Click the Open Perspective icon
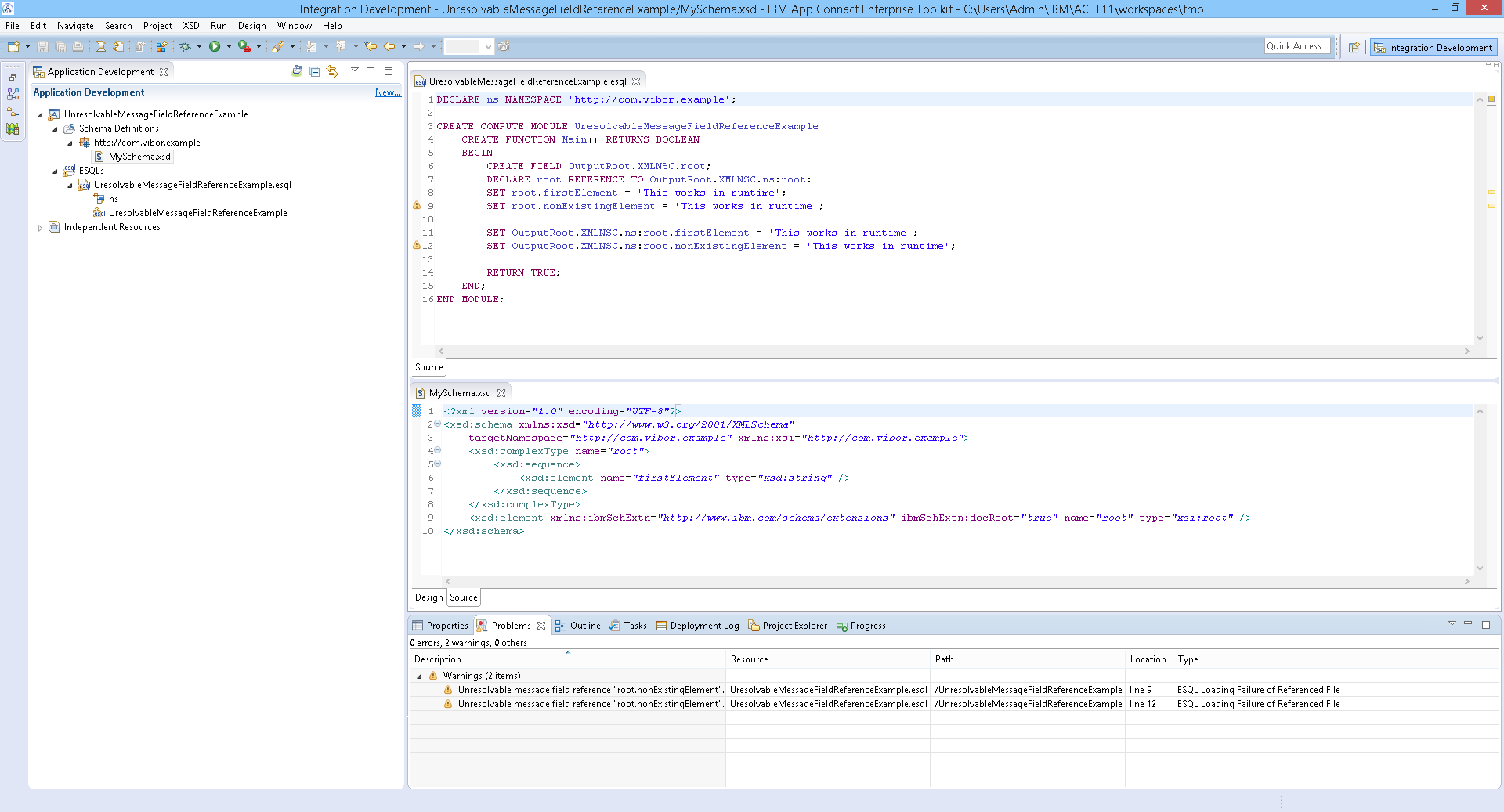 point(1354,47)
